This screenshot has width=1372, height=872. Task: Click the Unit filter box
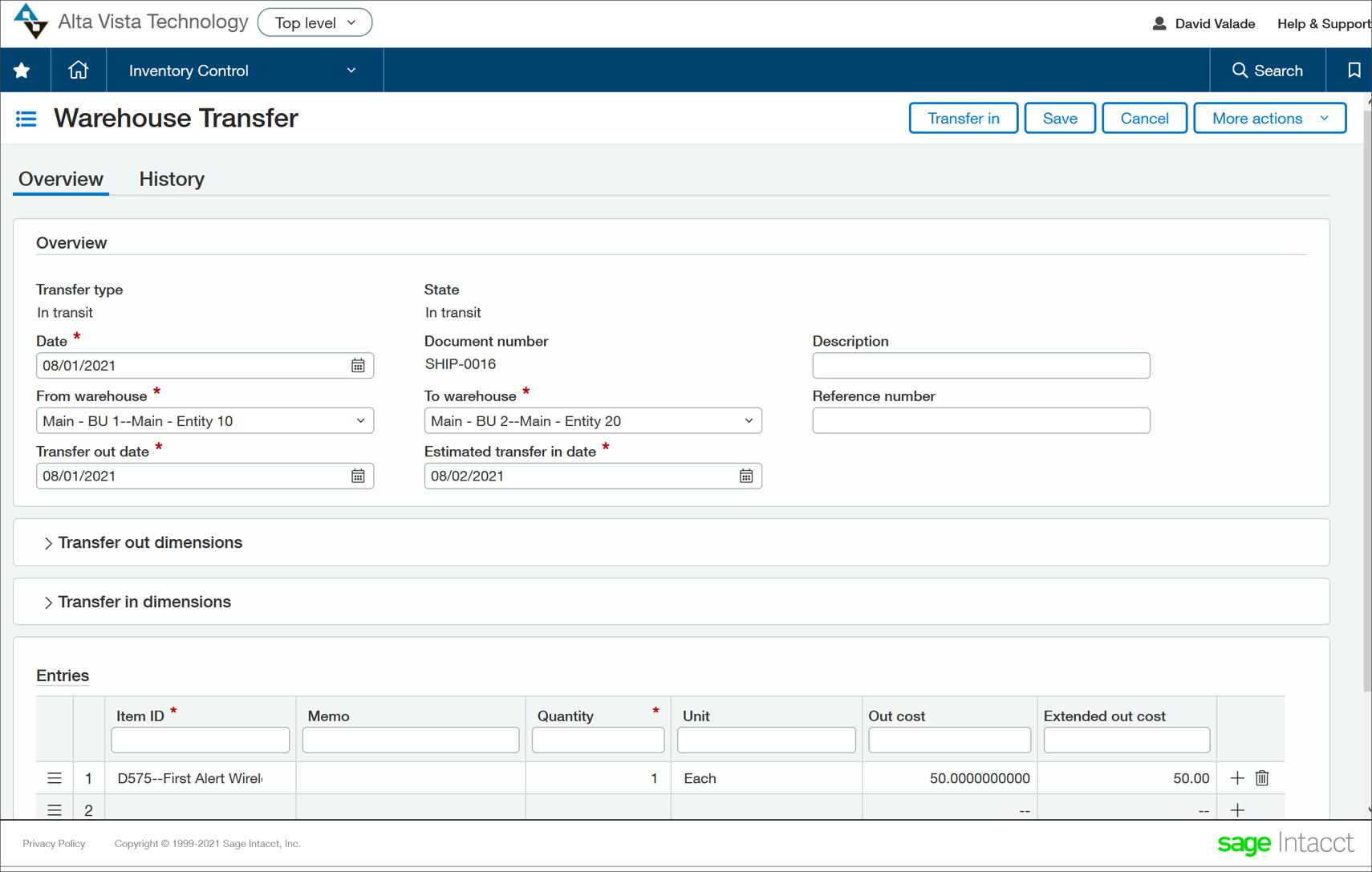pyautogui.click(x=766, y=740)
